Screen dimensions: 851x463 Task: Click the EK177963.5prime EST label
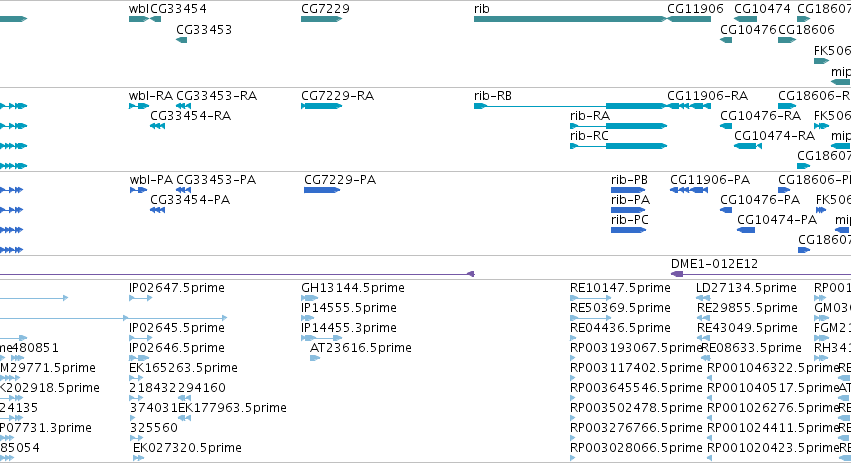coord(232,408)
